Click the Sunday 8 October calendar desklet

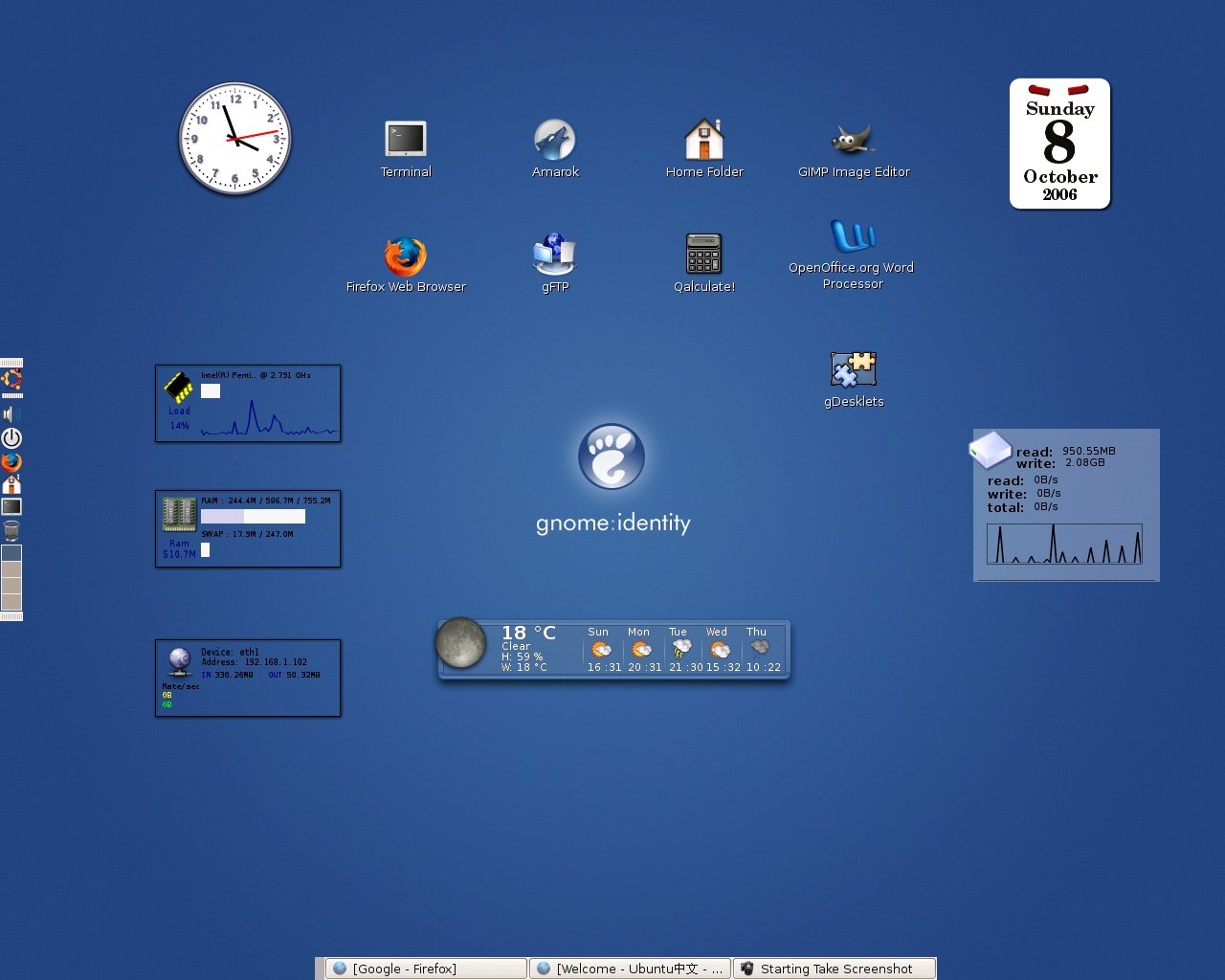tap(1060, 144)
